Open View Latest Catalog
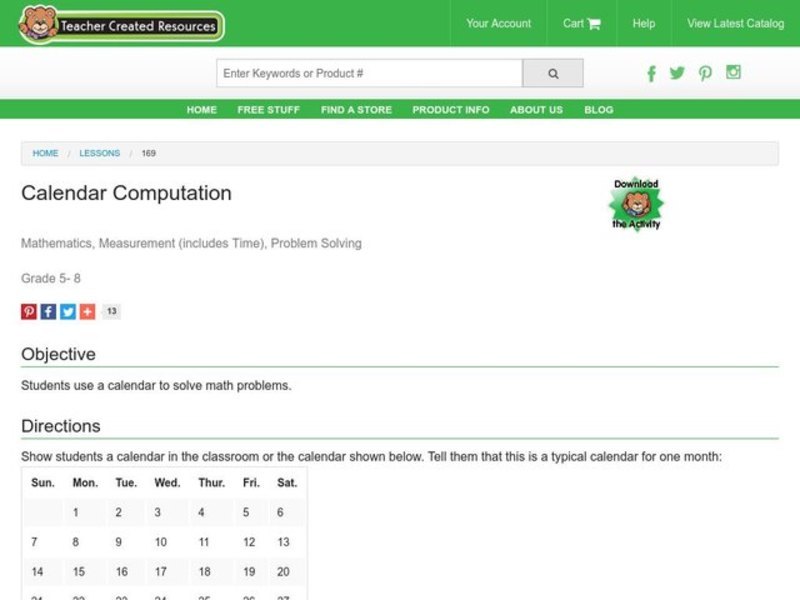This screenshot has height=600, width=800. [734, 23]
